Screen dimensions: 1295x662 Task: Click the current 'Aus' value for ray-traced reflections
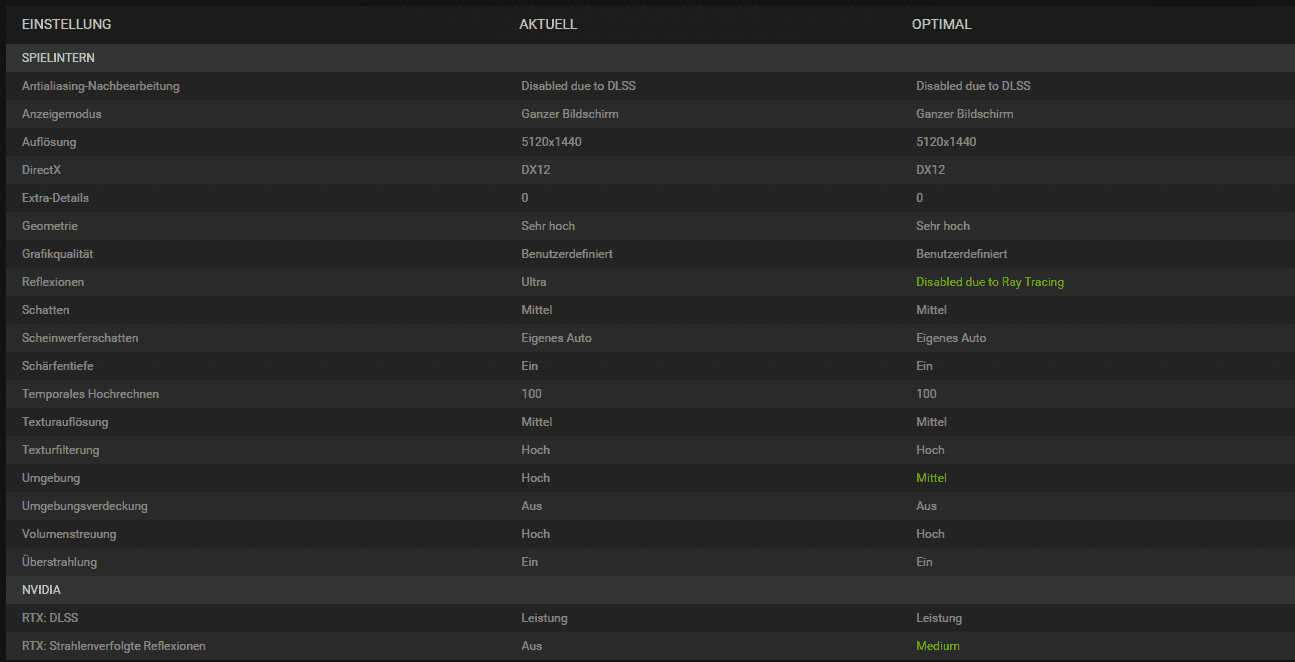[x=531, y=646]
